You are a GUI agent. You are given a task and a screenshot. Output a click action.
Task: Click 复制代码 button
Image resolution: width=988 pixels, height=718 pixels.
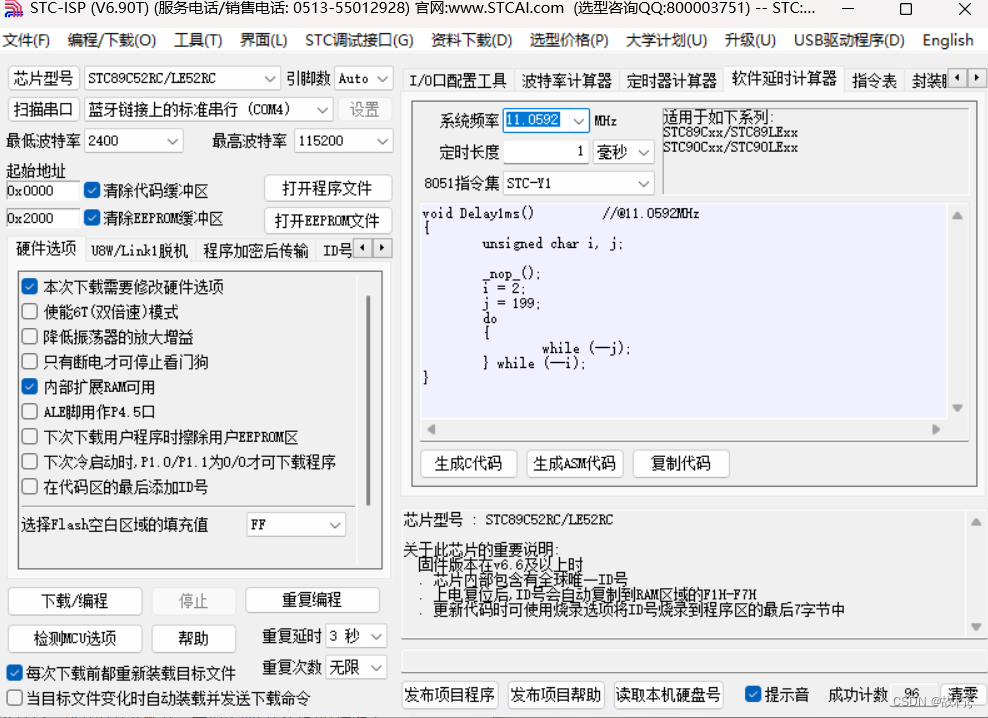pyautogui.click(x=681, y=464)
